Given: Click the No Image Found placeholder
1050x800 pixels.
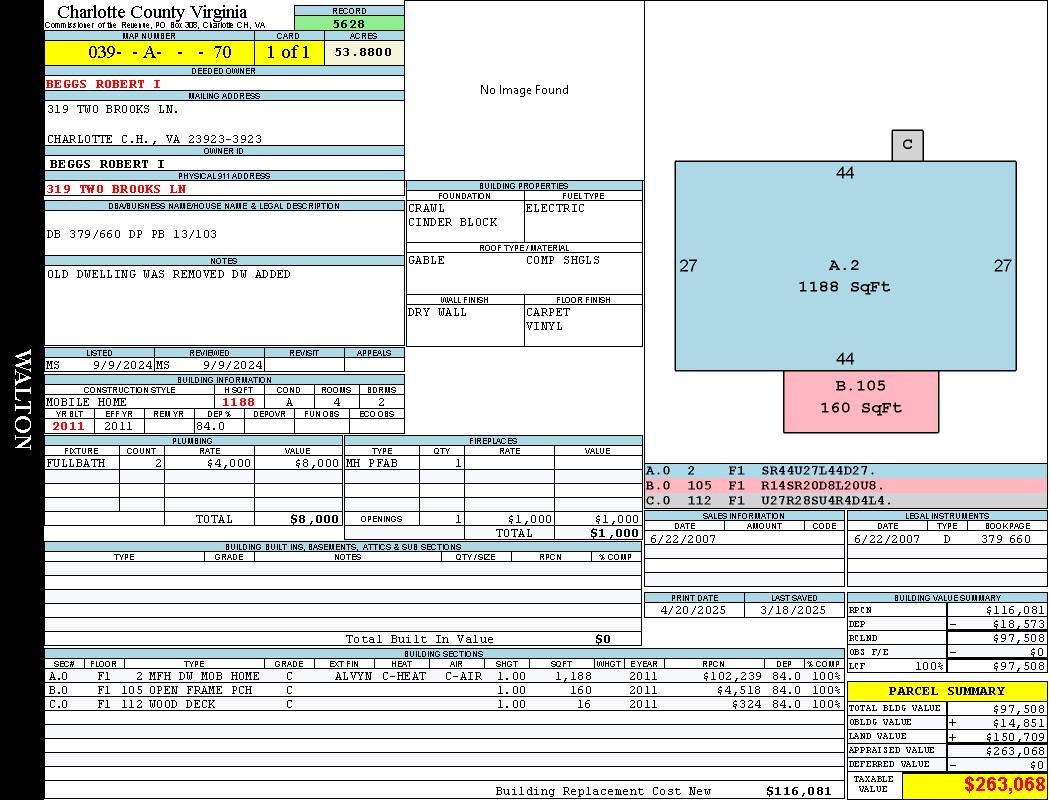Looking at the screenshot, I should [524, 90].
